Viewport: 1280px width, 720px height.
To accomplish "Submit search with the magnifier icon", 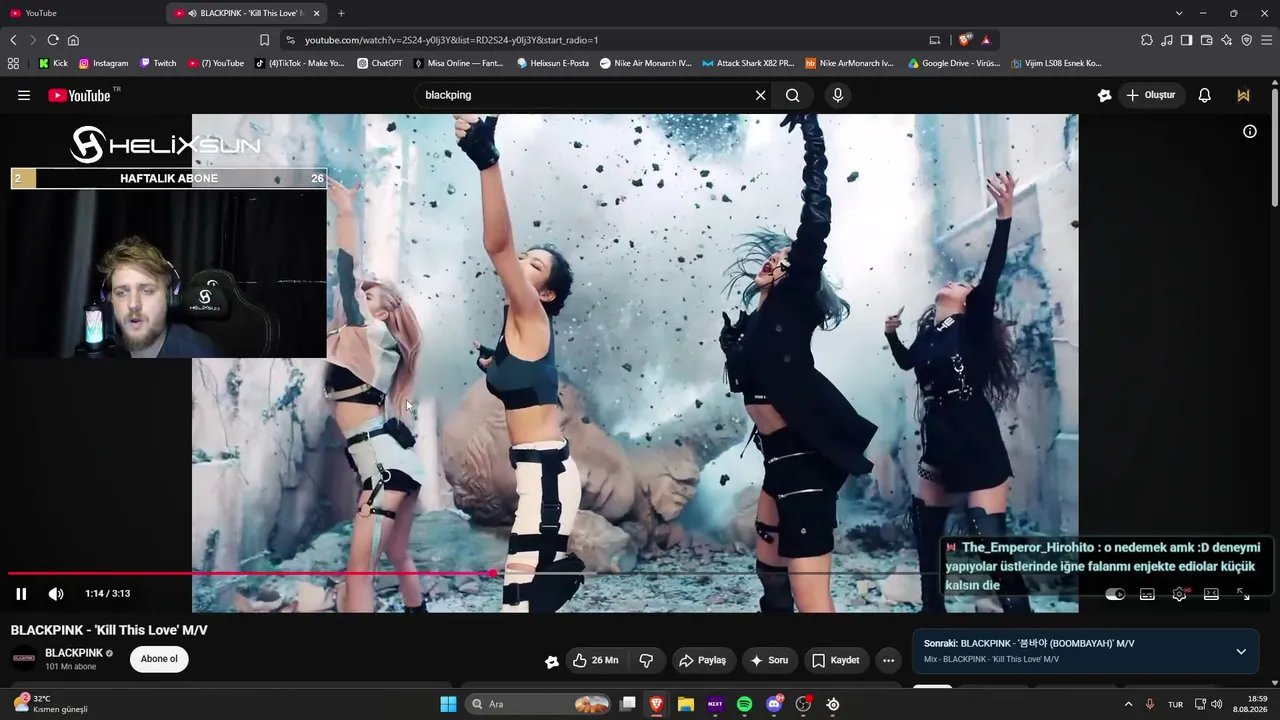I will point(793,95).
